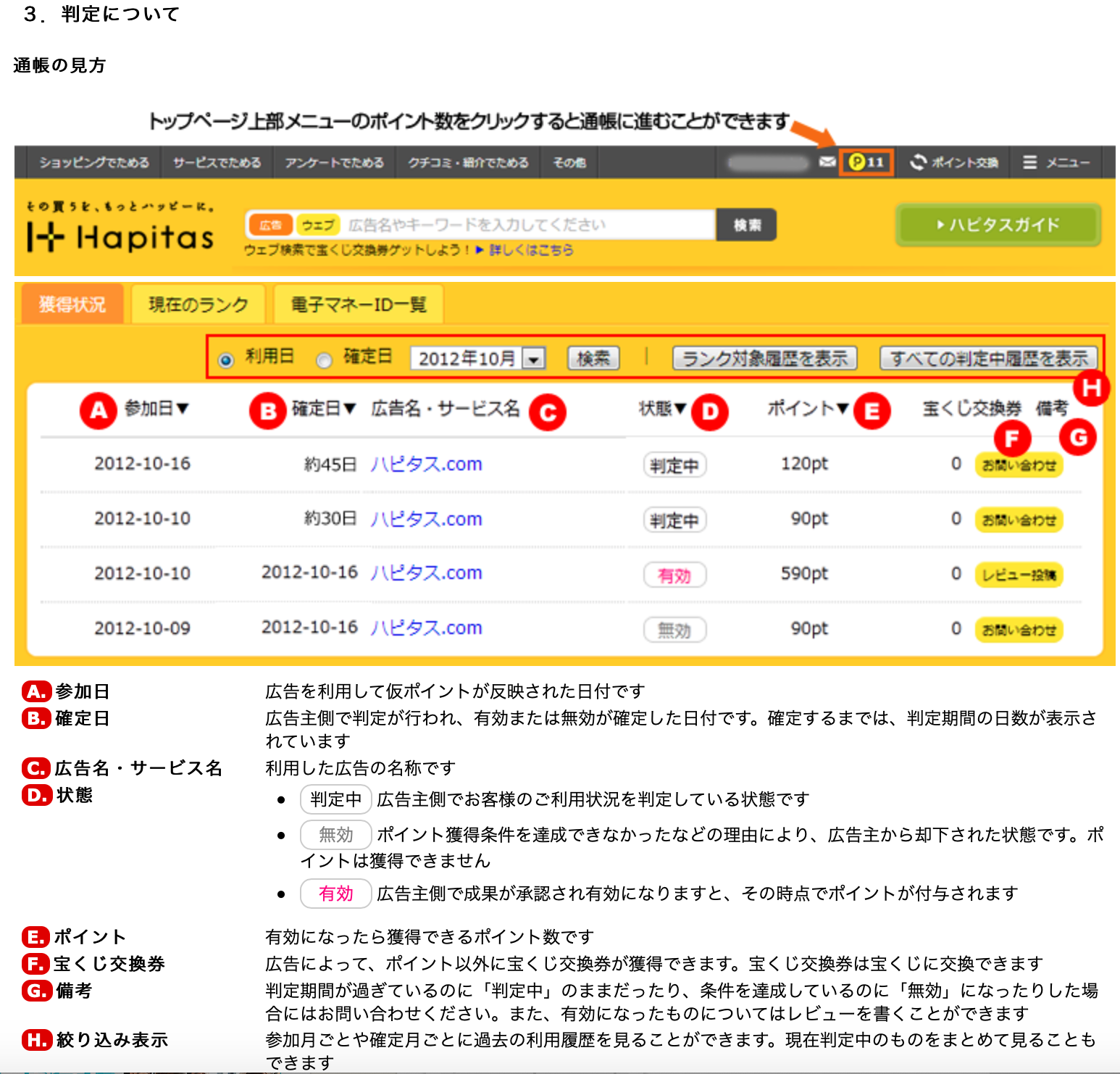The width and height of the screenshot is (1120, 1074).
Task: Click お問い合わせ button in the 約30日 row
Action: pos(1019,520)
